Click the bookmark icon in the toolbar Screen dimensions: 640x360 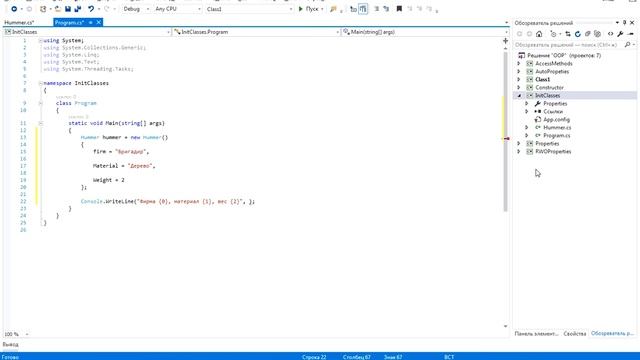pyautogui.click(x=399, y=9)
